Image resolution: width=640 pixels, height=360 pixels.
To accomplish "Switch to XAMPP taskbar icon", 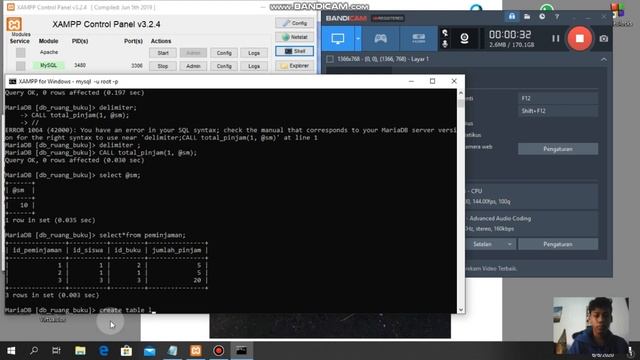I will click(196, 351).
